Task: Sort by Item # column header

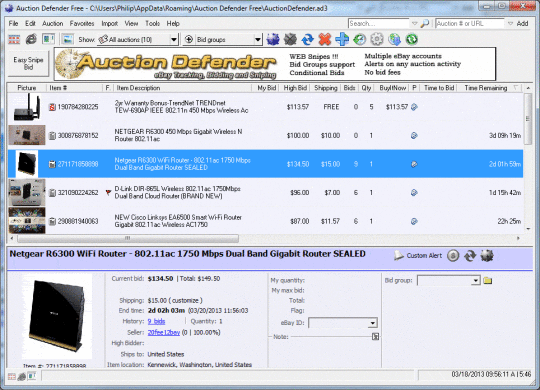Action: tap(75, 88)
